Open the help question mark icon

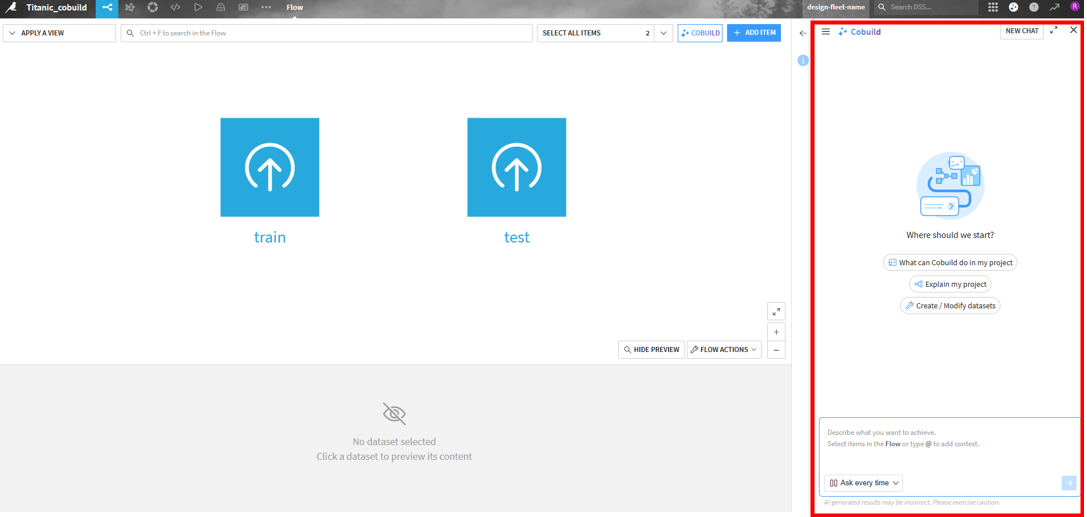[x=1034, y=8]
